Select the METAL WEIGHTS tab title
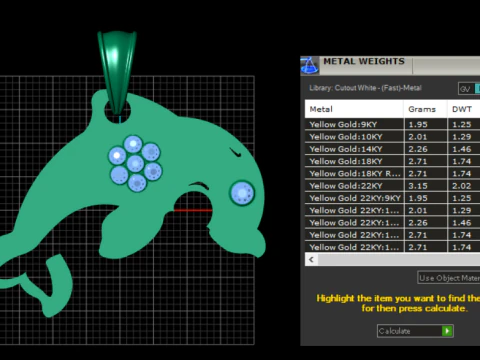This screenshot has width=480, height=360. click(x=364, y=62)
